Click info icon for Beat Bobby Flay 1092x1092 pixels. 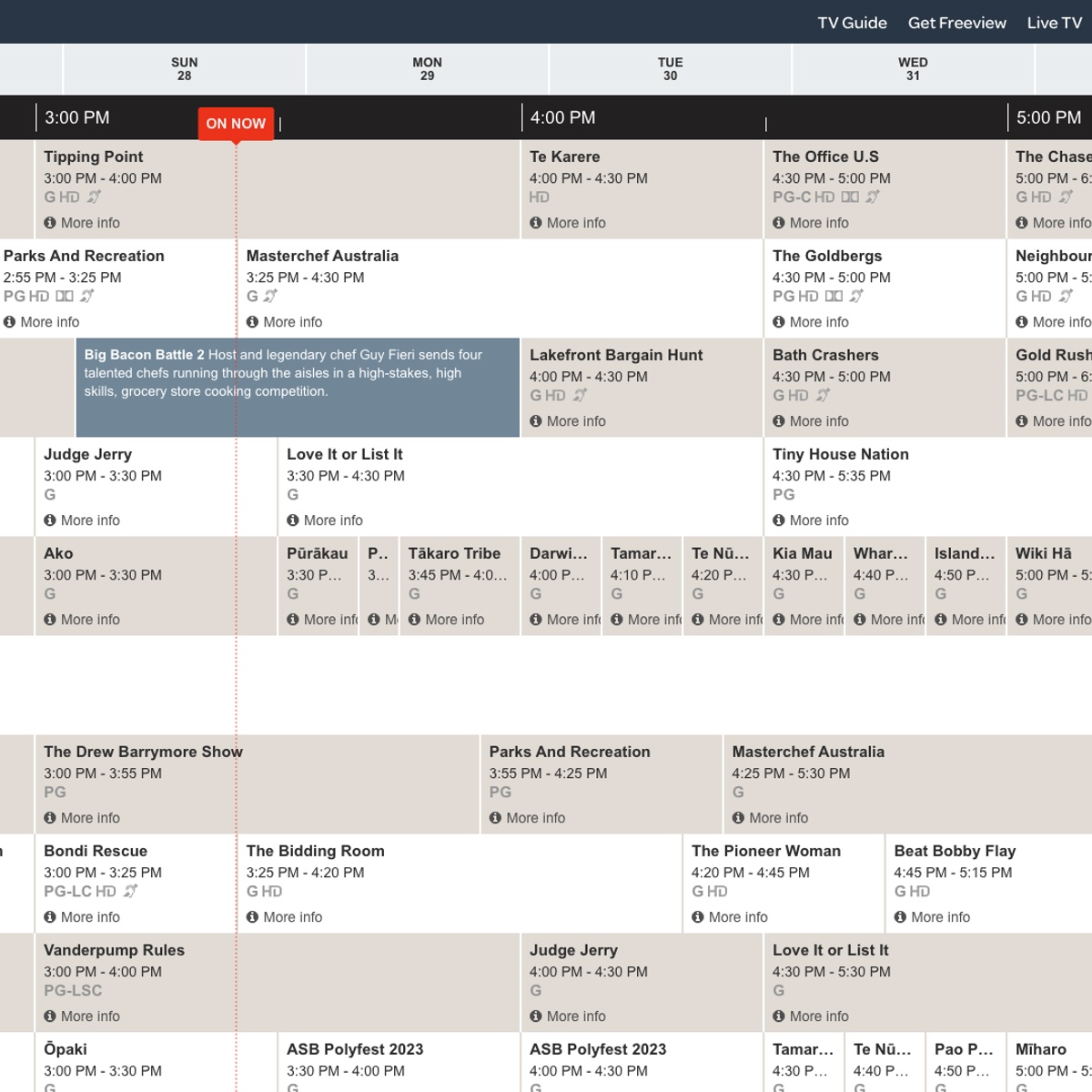pyautogui.click(x=900, y=917)
